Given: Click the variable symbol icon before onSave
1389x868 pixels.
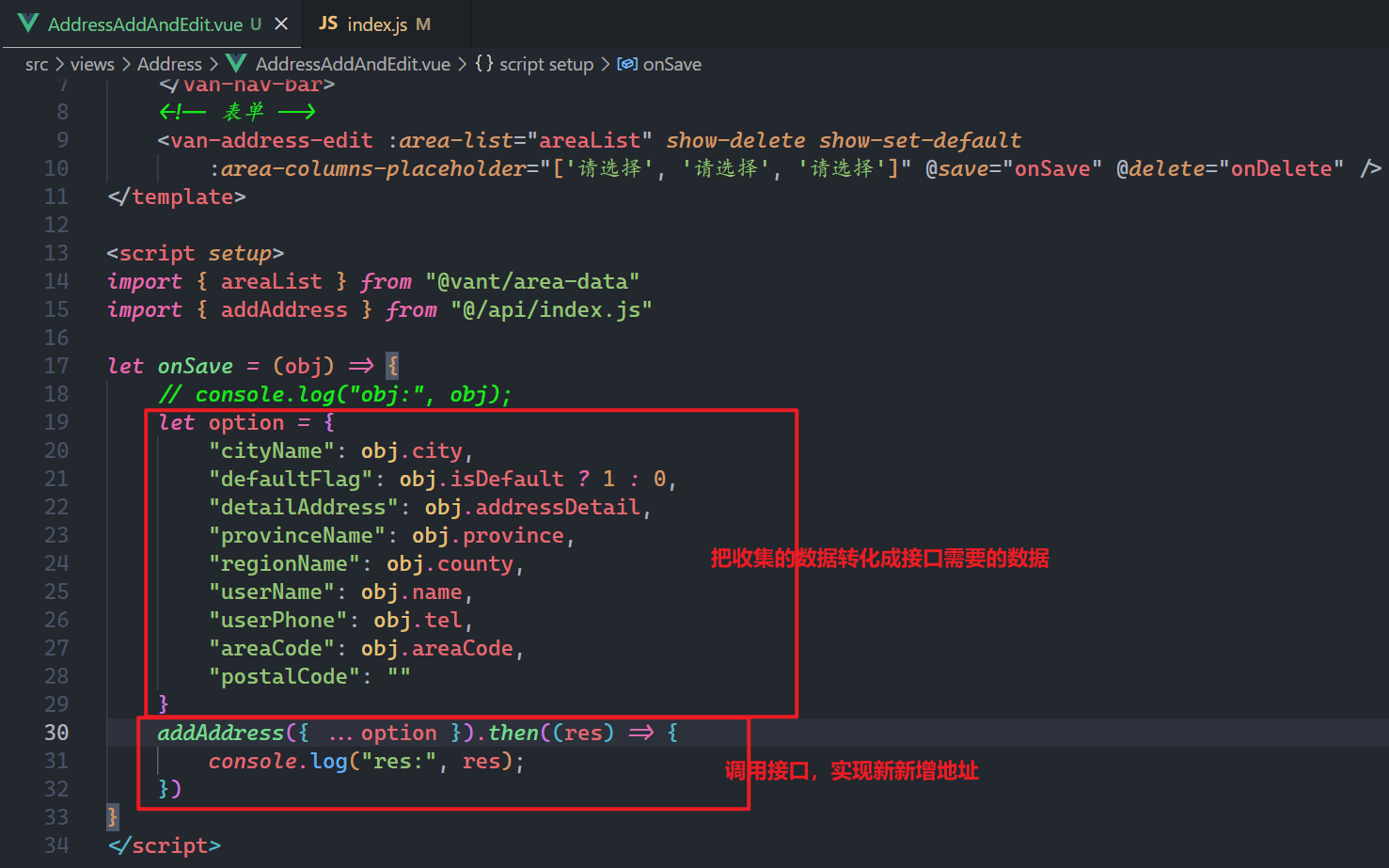Looking at the screenshot, I should coord(627,64).
